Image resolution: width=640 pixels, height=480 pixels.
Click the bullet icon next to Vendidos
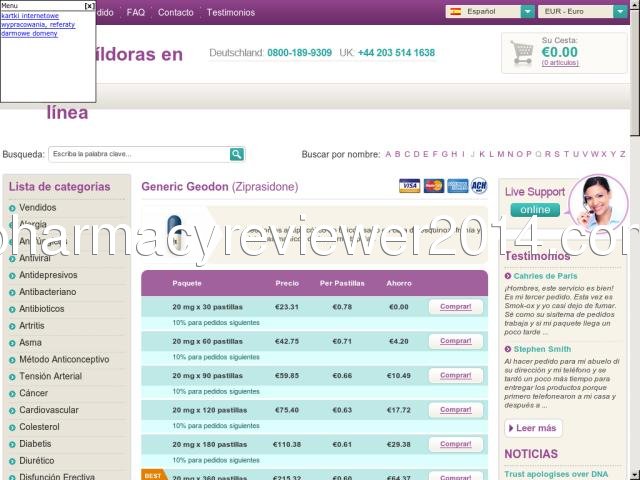click(x=12, y=208)
